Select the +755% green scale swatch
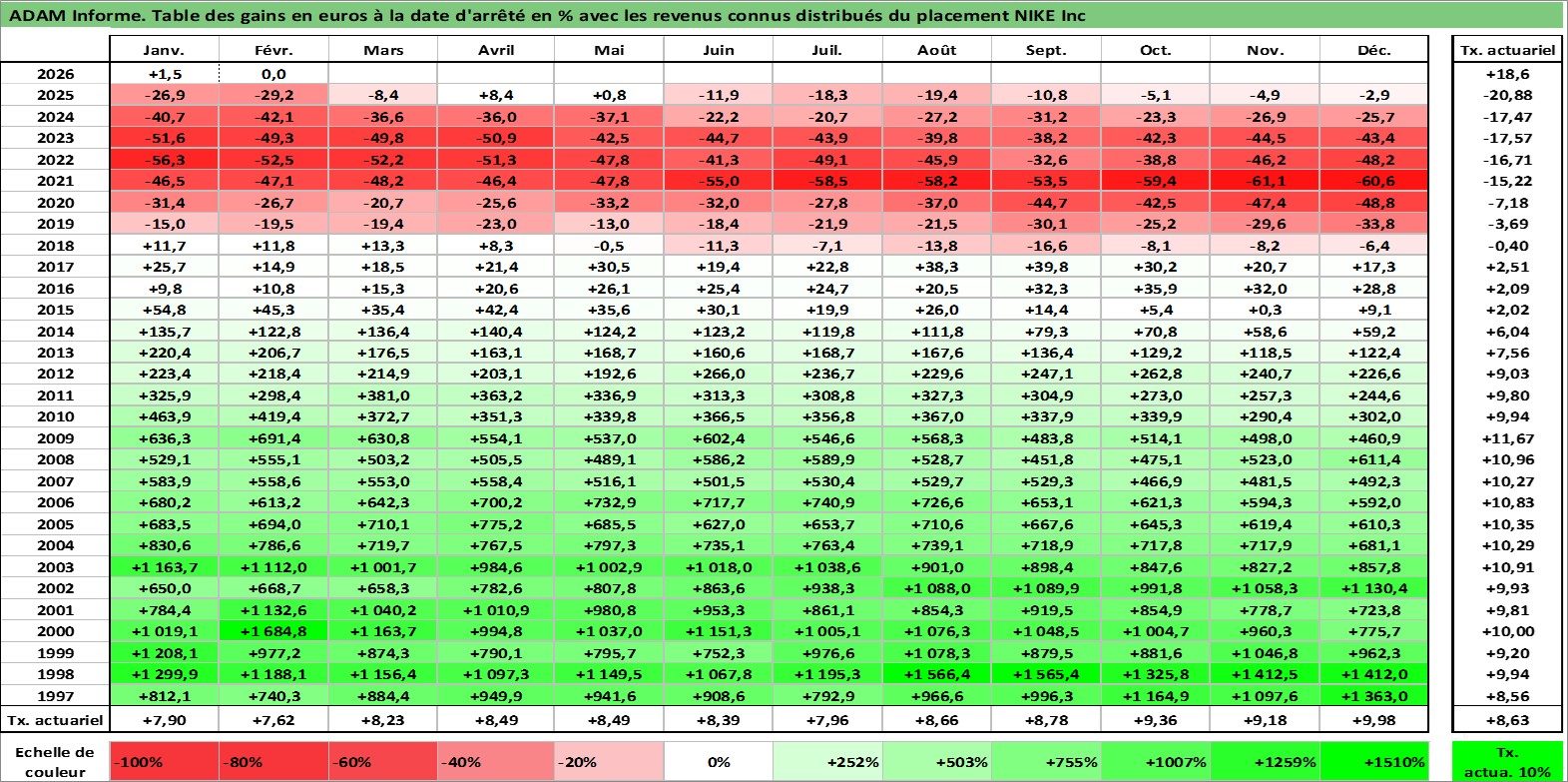 click(x=1046, y=761)
